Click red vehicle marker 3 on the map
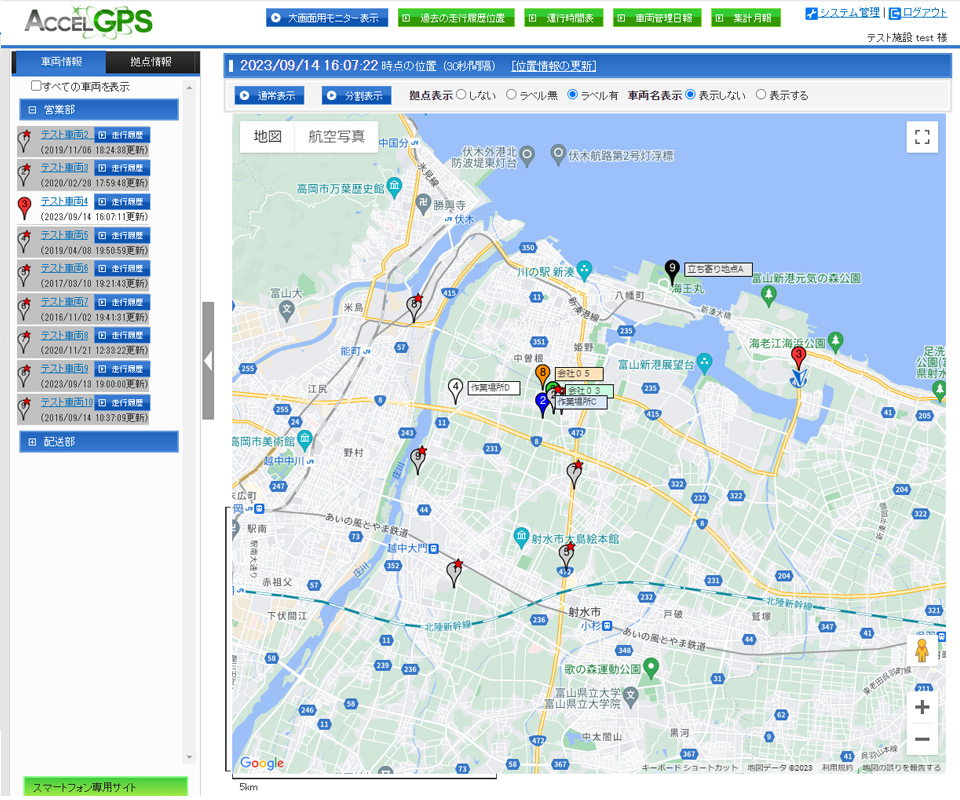960x800 pixels. 798,356
